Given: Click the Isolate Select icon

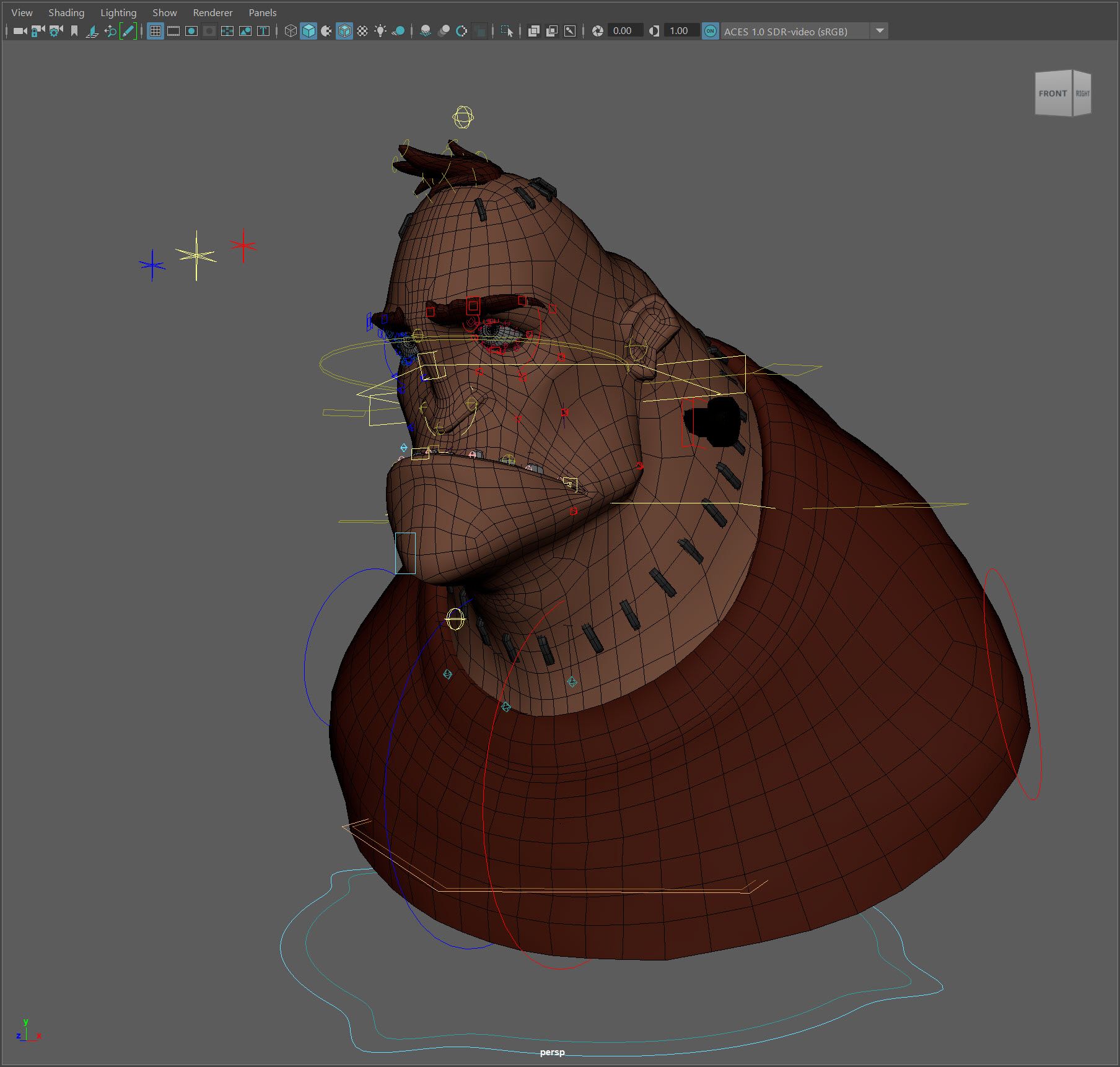Looking at the screenshot, I should (507, 31).
